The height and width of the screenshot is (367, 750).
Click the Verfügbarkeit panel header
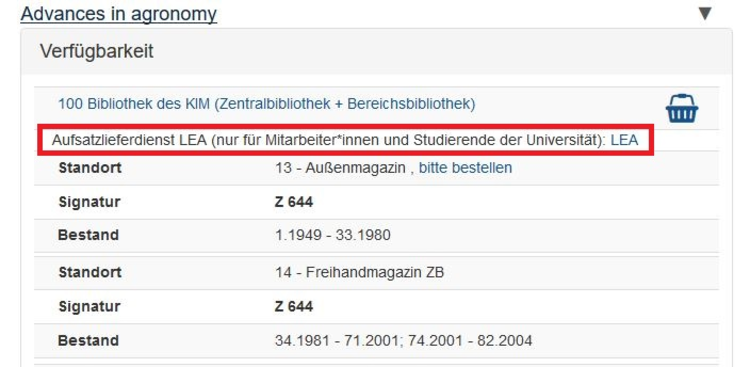click(x=376, y=51)
